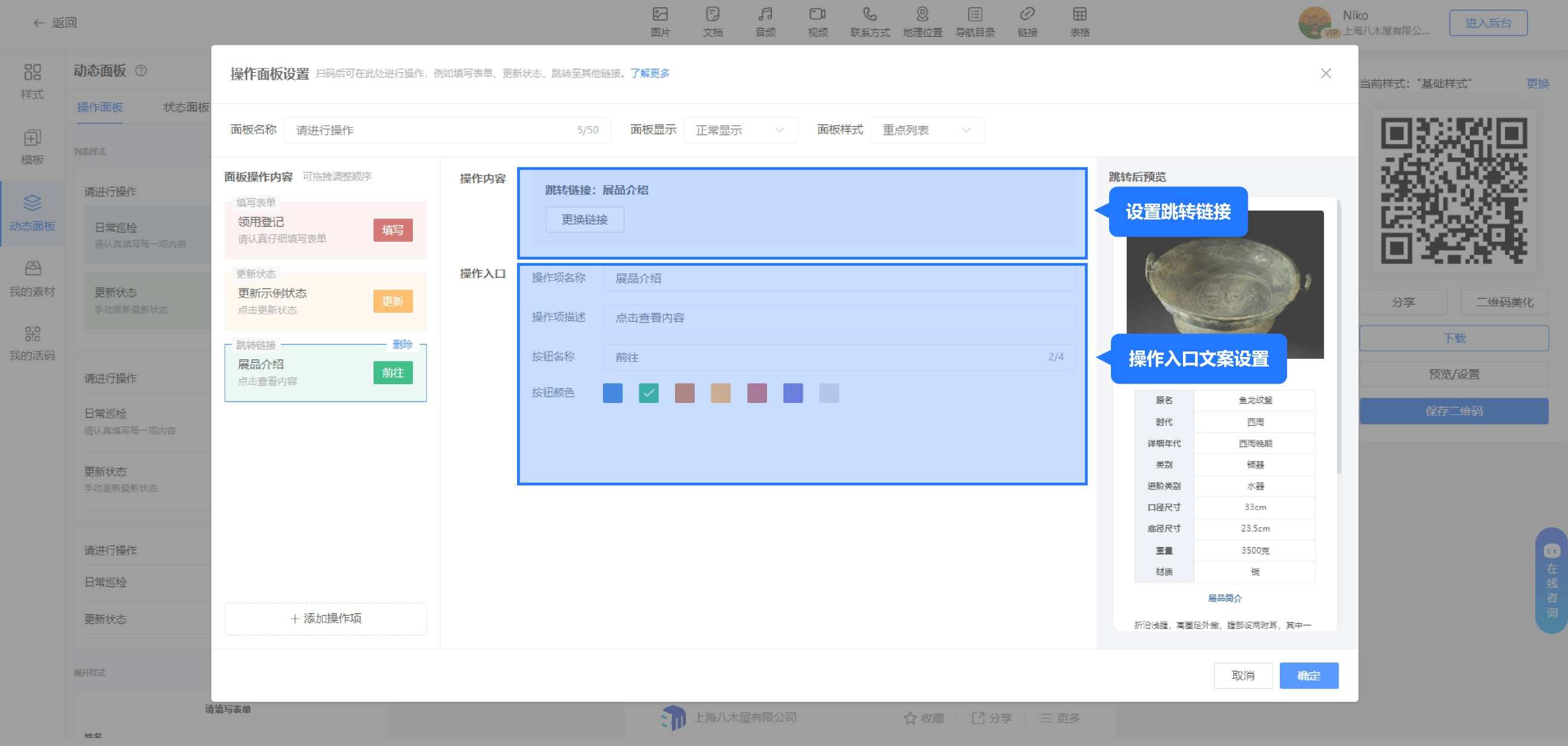Insert 音频 audio from the toolbar
Image resolution: width=1568 pixels, height=746 pixels.
pos(765,22)
